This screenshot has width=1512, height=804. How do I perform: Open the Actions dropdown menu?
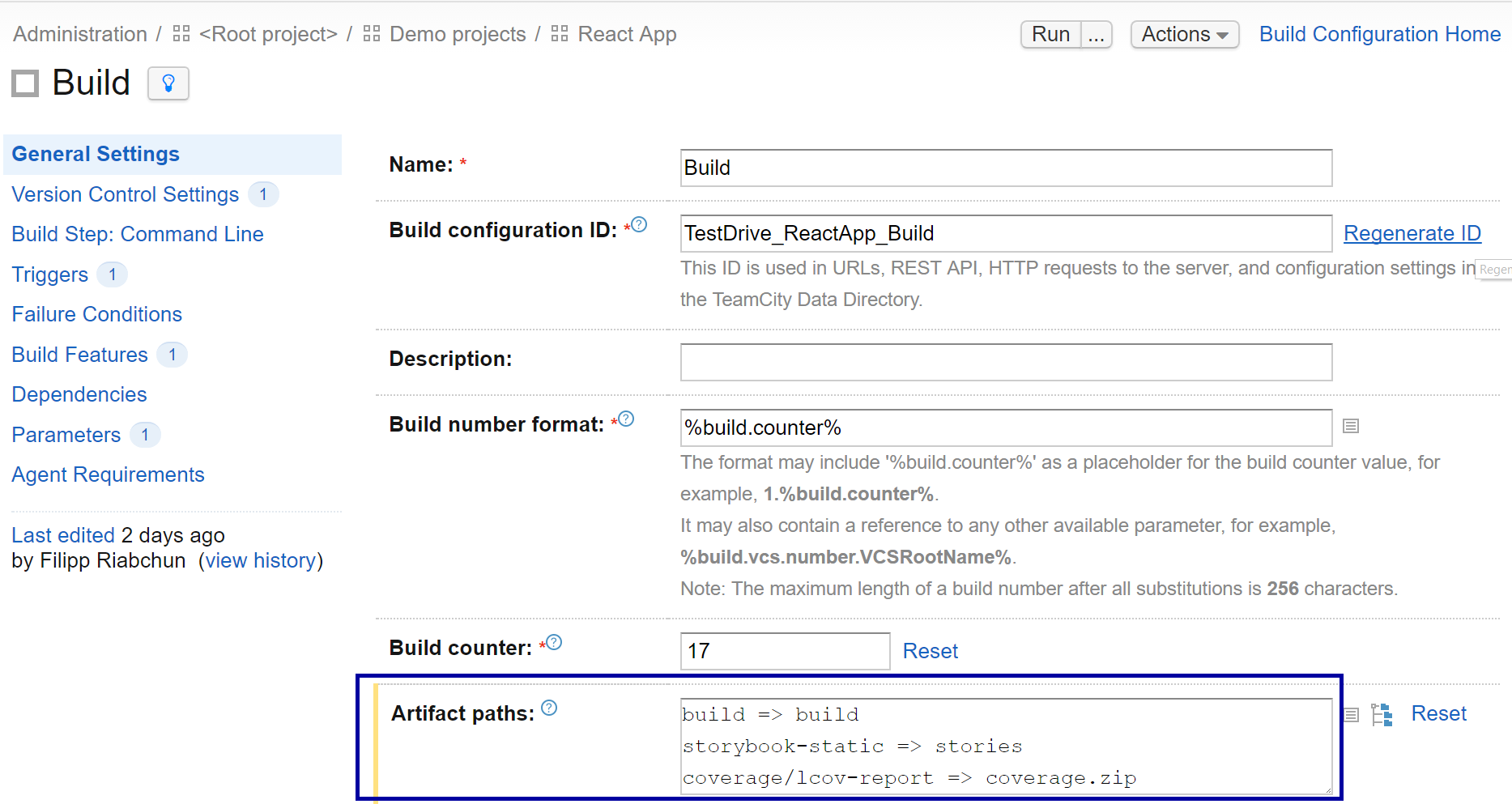(x=1185, y=34)
